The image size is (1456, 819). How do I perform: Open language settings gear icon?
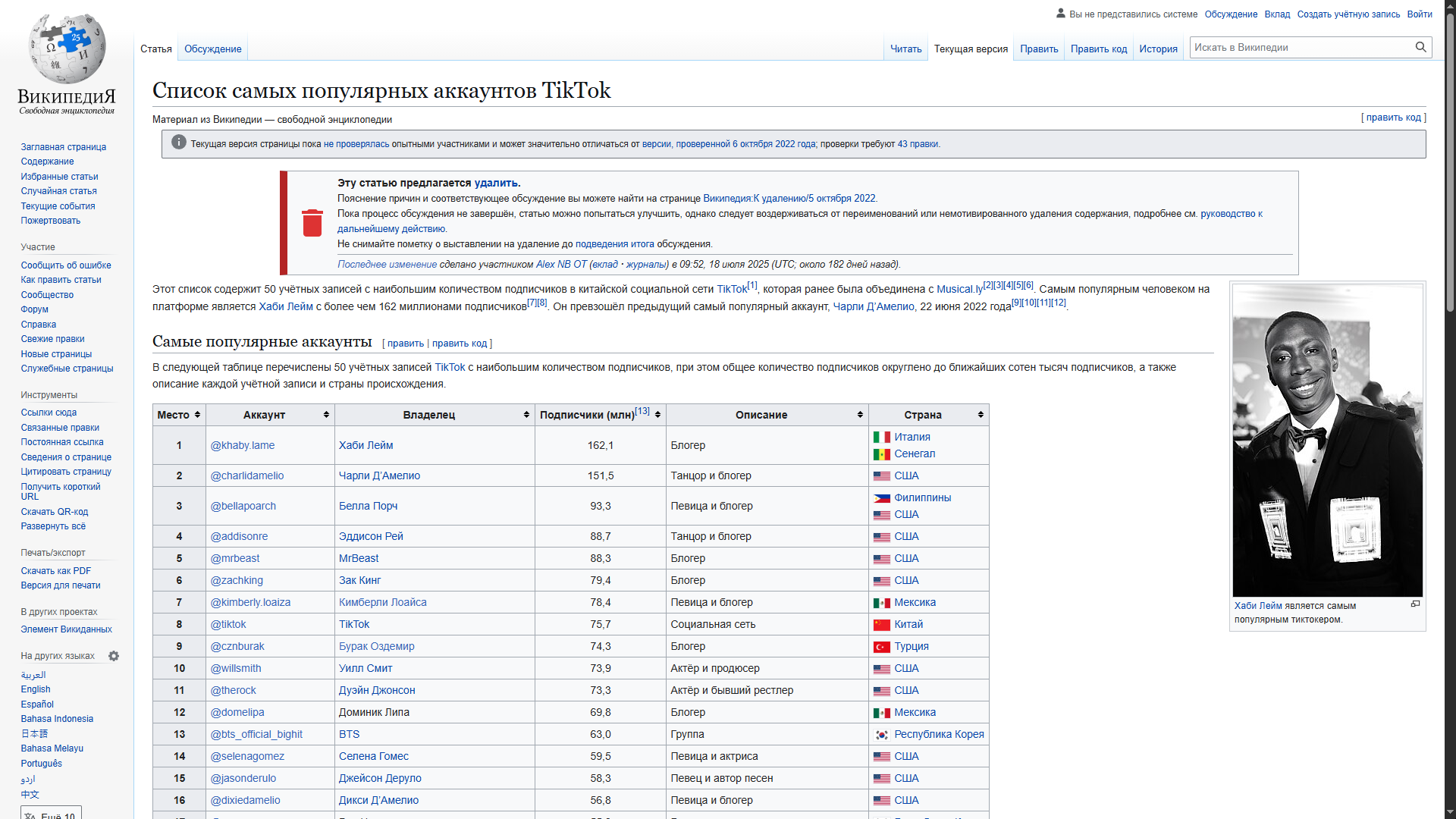(114, 656)
